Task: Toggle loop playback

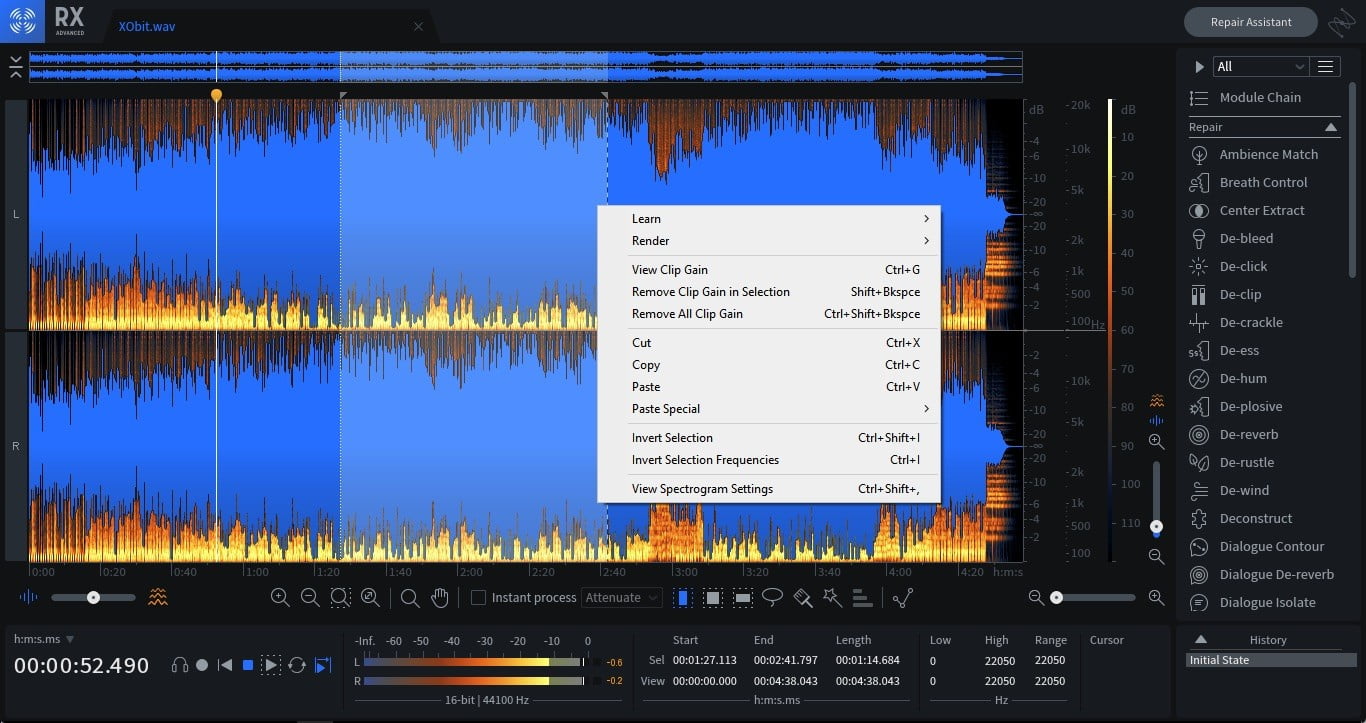Action: click(x=297, y=665)
